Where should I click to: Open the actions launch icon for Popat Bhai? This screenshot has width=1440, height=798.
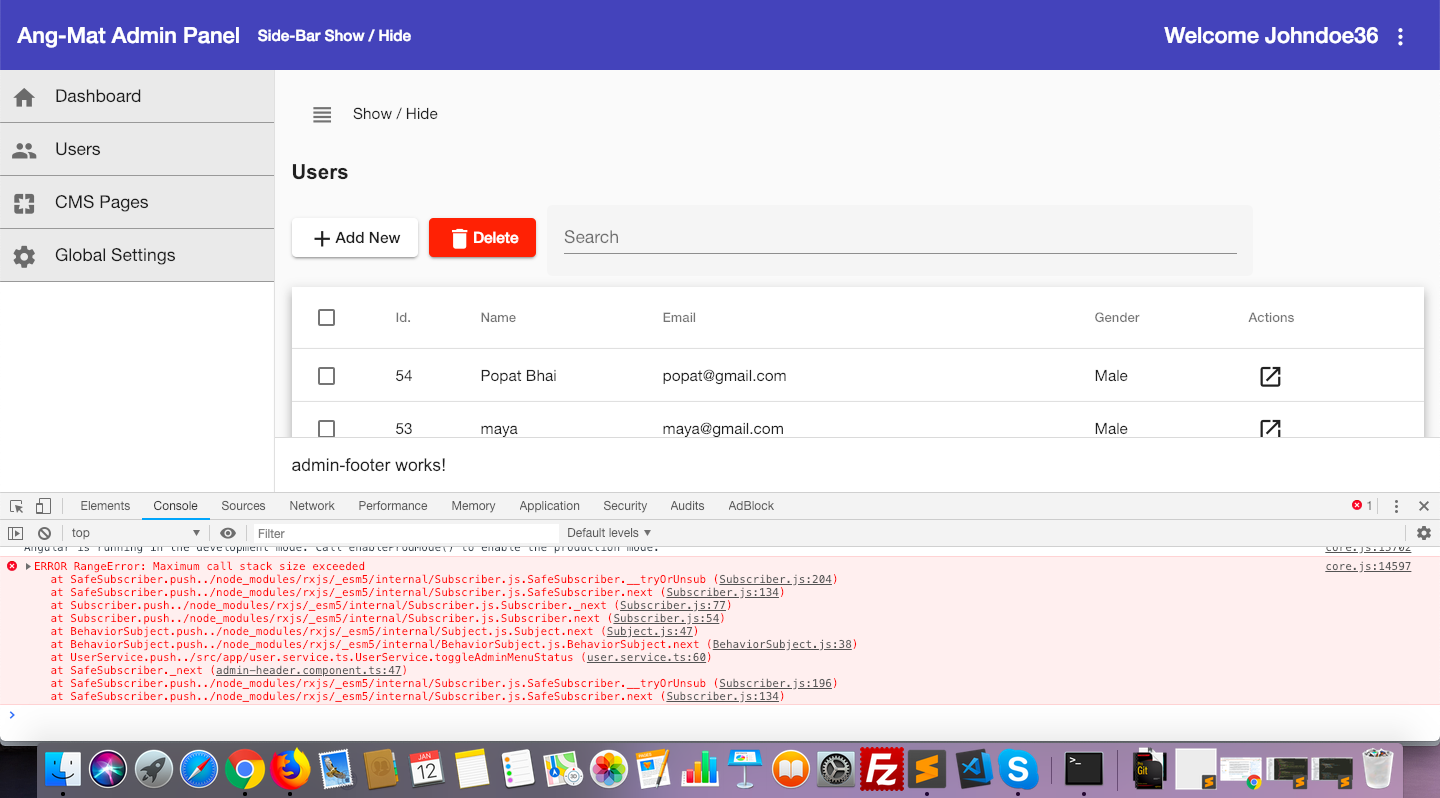(1269, 377)
